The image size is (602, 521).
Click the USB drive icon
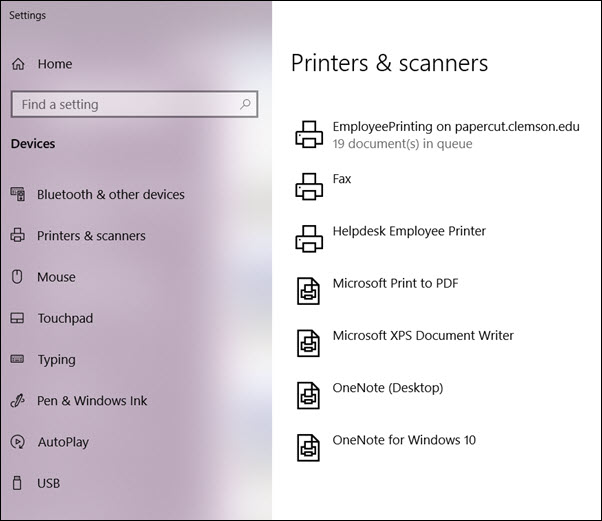click(x=17, y=483)
